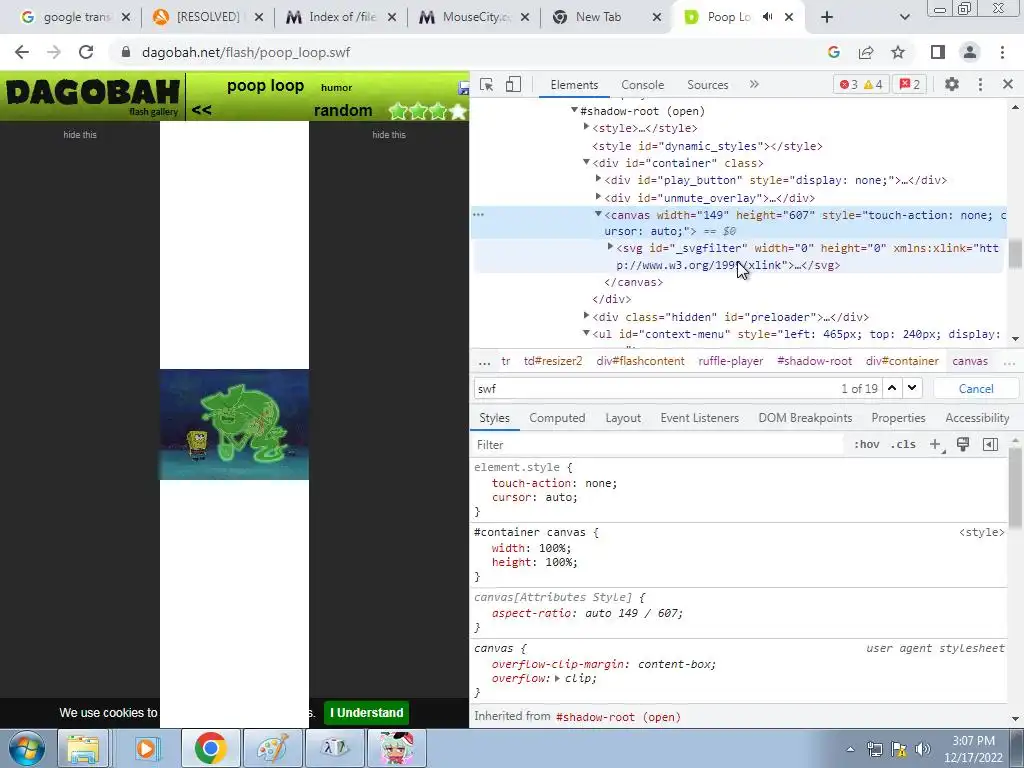Open a new browser tab
The width and height of the screenshot is (1024, 768).
(827, 17)
